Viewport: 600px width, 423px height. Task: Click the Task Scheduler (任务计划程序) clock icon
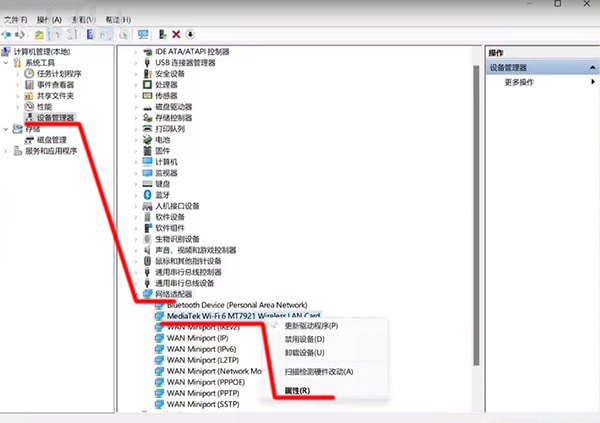point(29,73)
